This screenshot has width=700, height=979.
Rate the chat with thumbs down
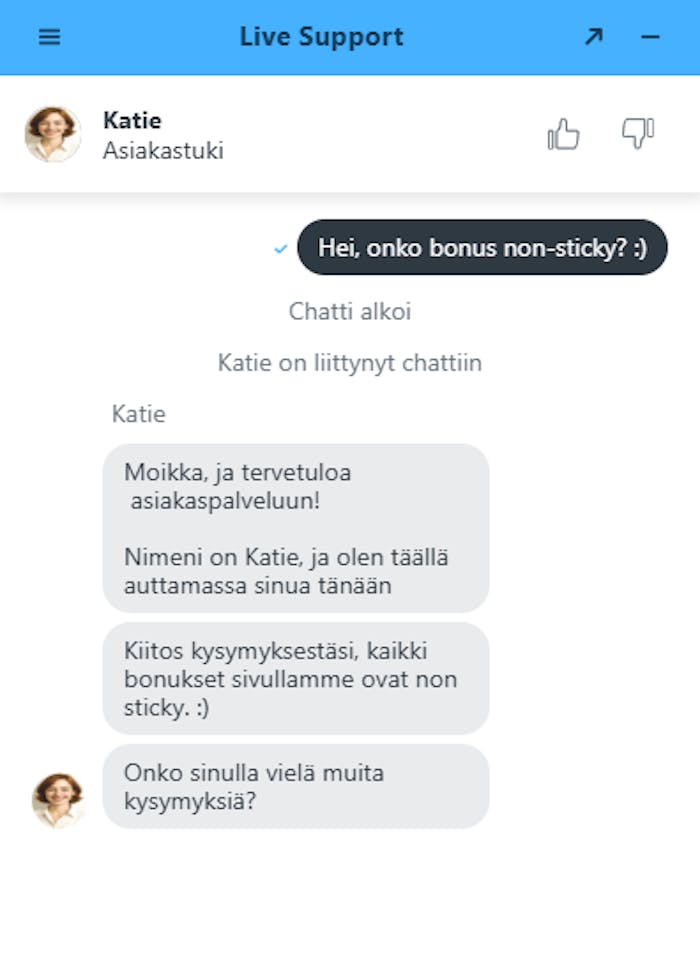637,133
